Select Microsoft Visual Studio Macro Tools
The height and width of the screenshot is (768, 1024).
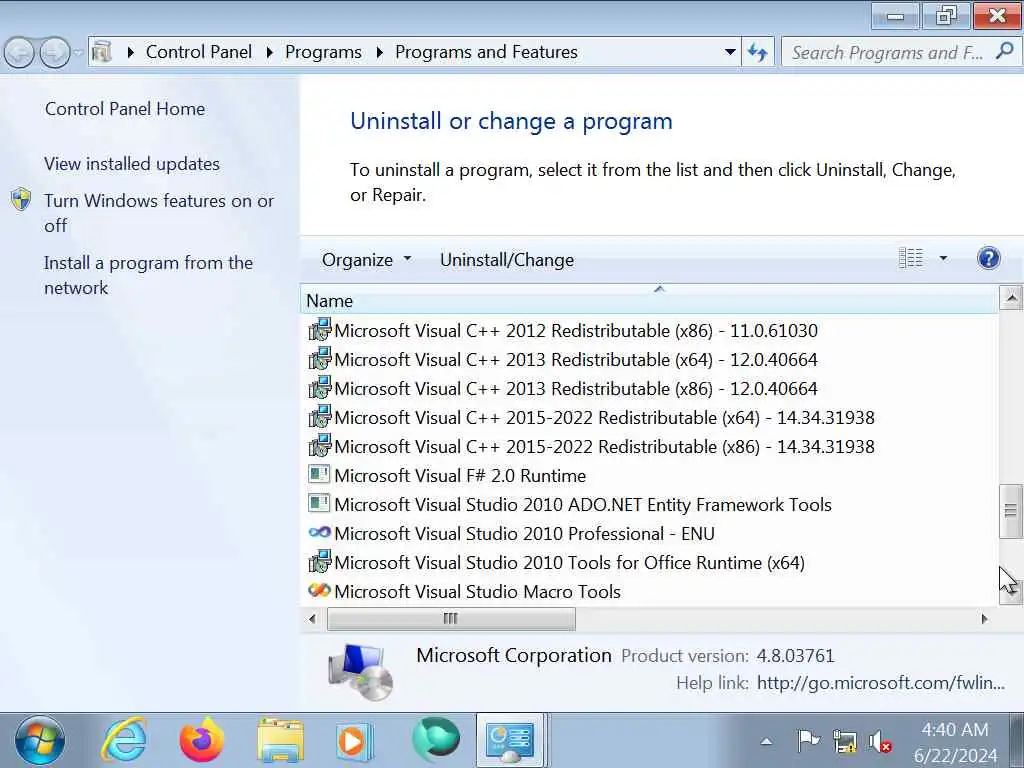point(464,591)
